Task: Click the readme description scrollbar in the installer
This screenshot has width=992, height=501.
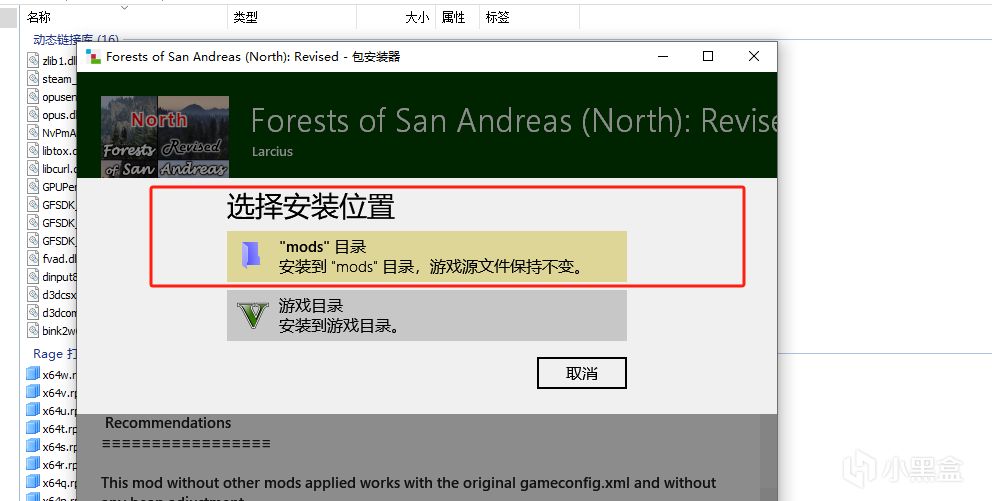Action: coord(768,457)
